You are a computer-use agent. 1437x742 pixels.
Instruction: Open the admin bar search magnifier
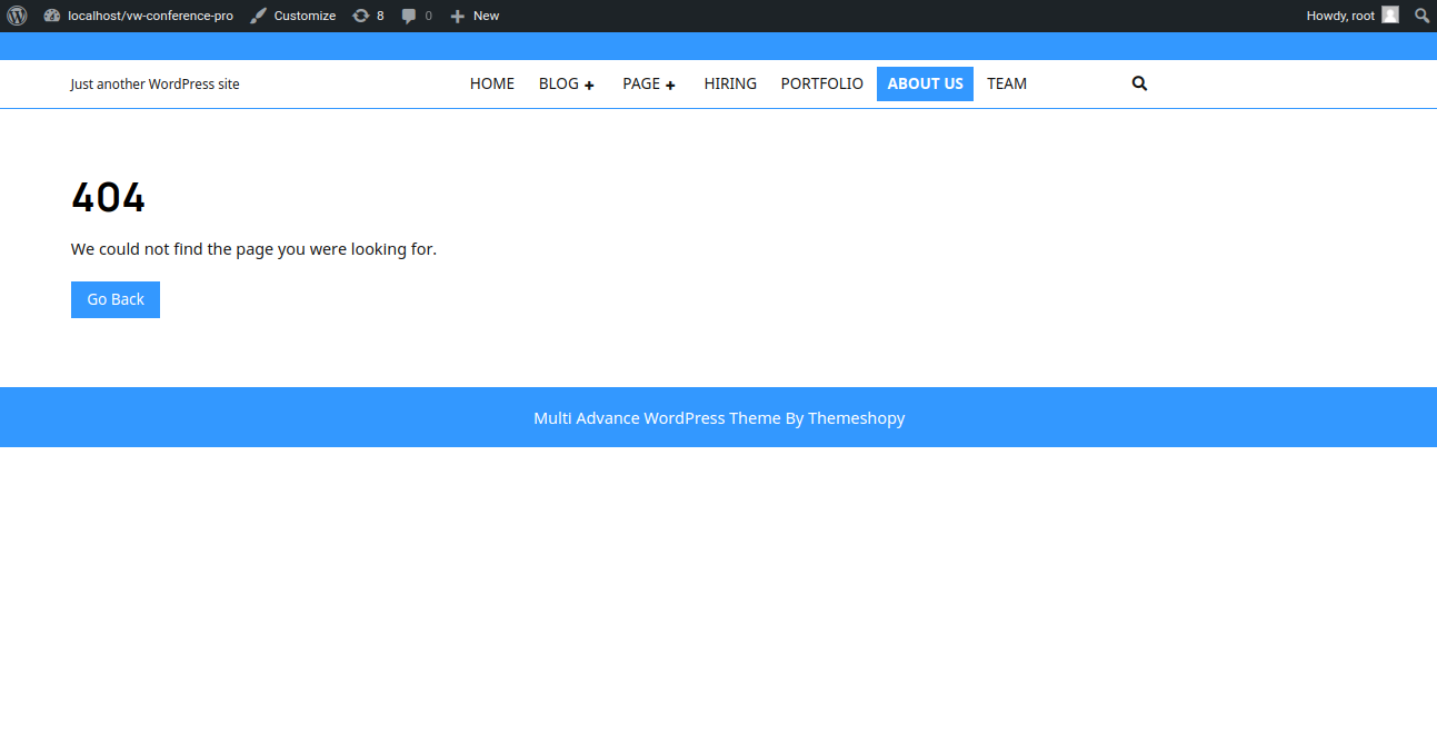point(1422,16)
